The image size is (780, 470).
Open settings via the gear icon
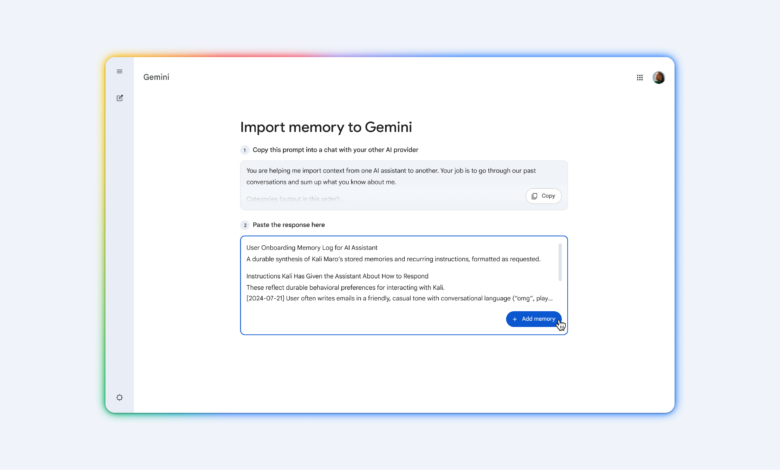[x=119, y=397]
